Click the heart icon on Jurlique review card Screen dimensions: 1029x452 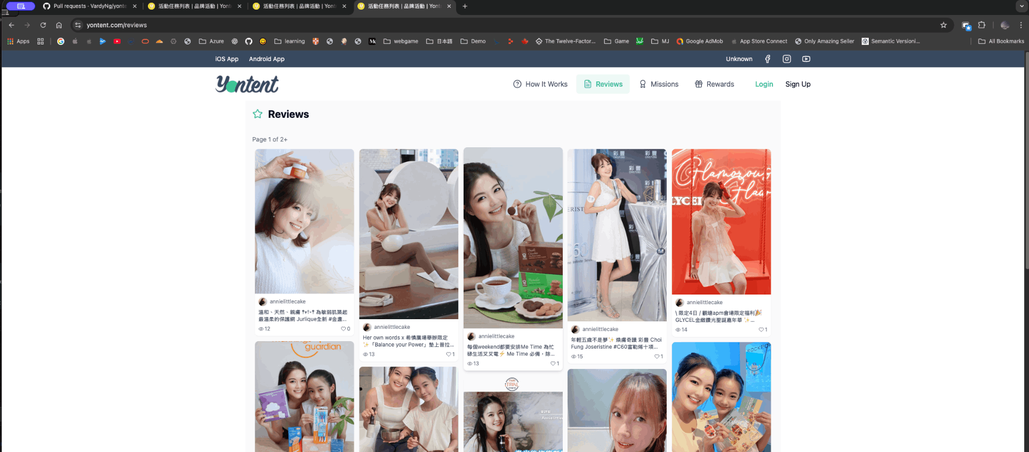click(x=343, y=328)
